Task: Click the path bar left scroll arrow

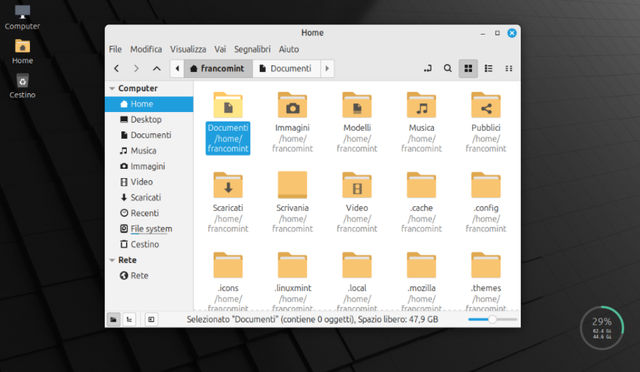Action: pos(177,69)
